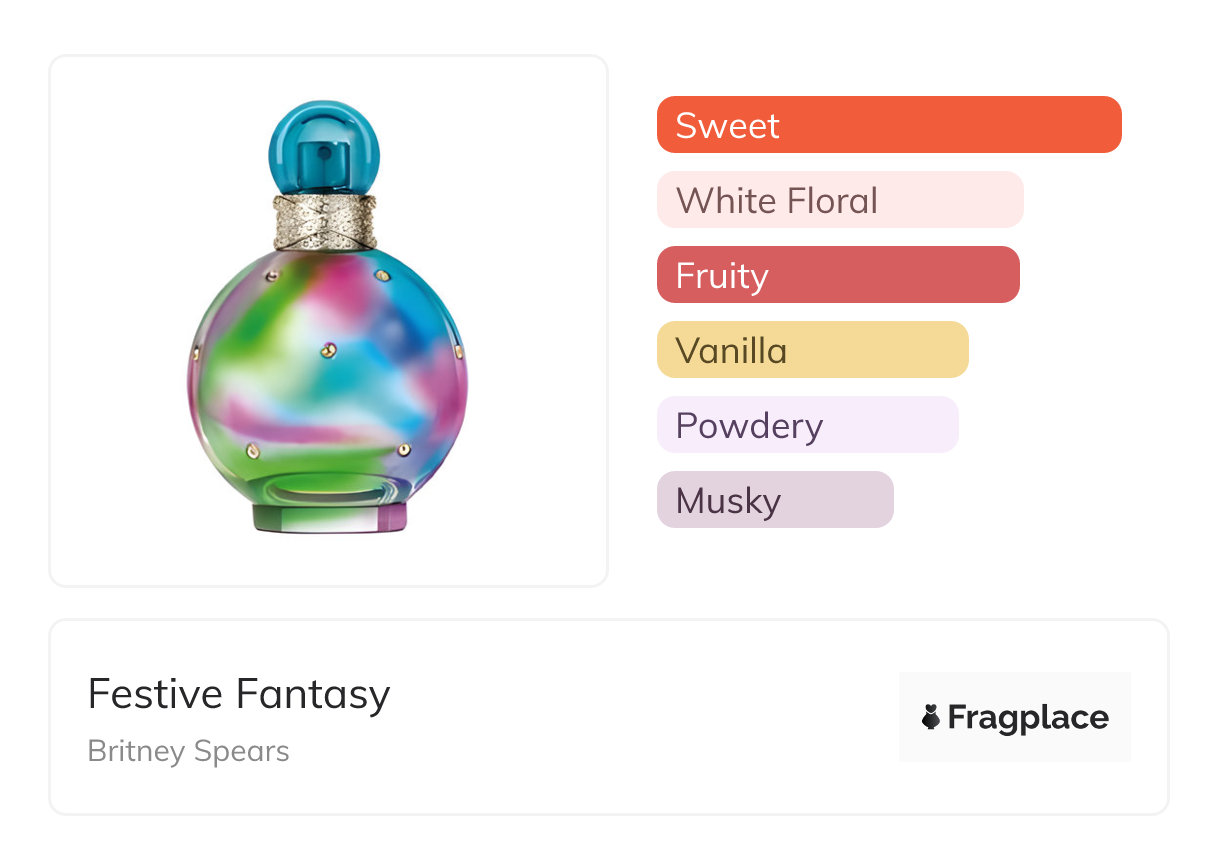Viewport: 1218px width, 864px height.
Task: Click the bottle's purple-green pedestal base
Action: pyautogui.click(x=329, y=516)
